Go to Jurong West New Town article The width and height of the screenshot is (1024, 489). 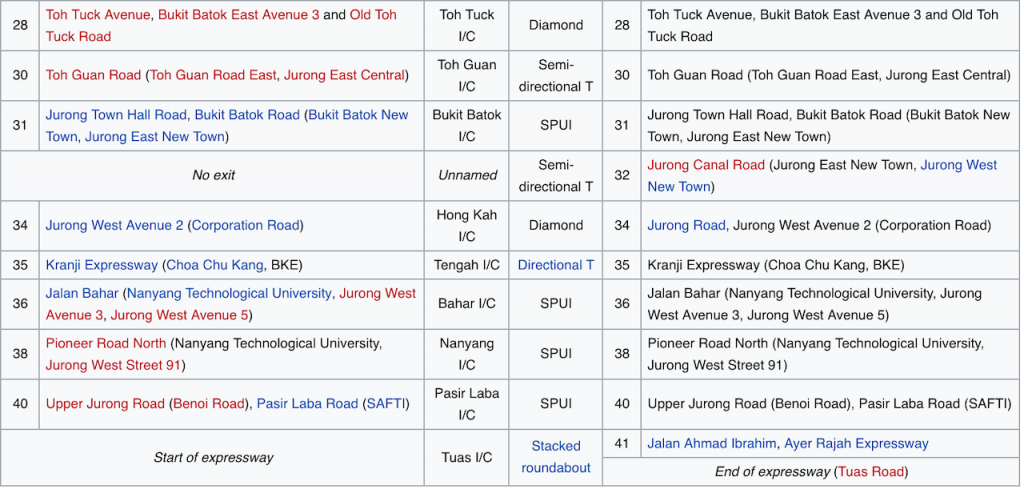[958, 165]
